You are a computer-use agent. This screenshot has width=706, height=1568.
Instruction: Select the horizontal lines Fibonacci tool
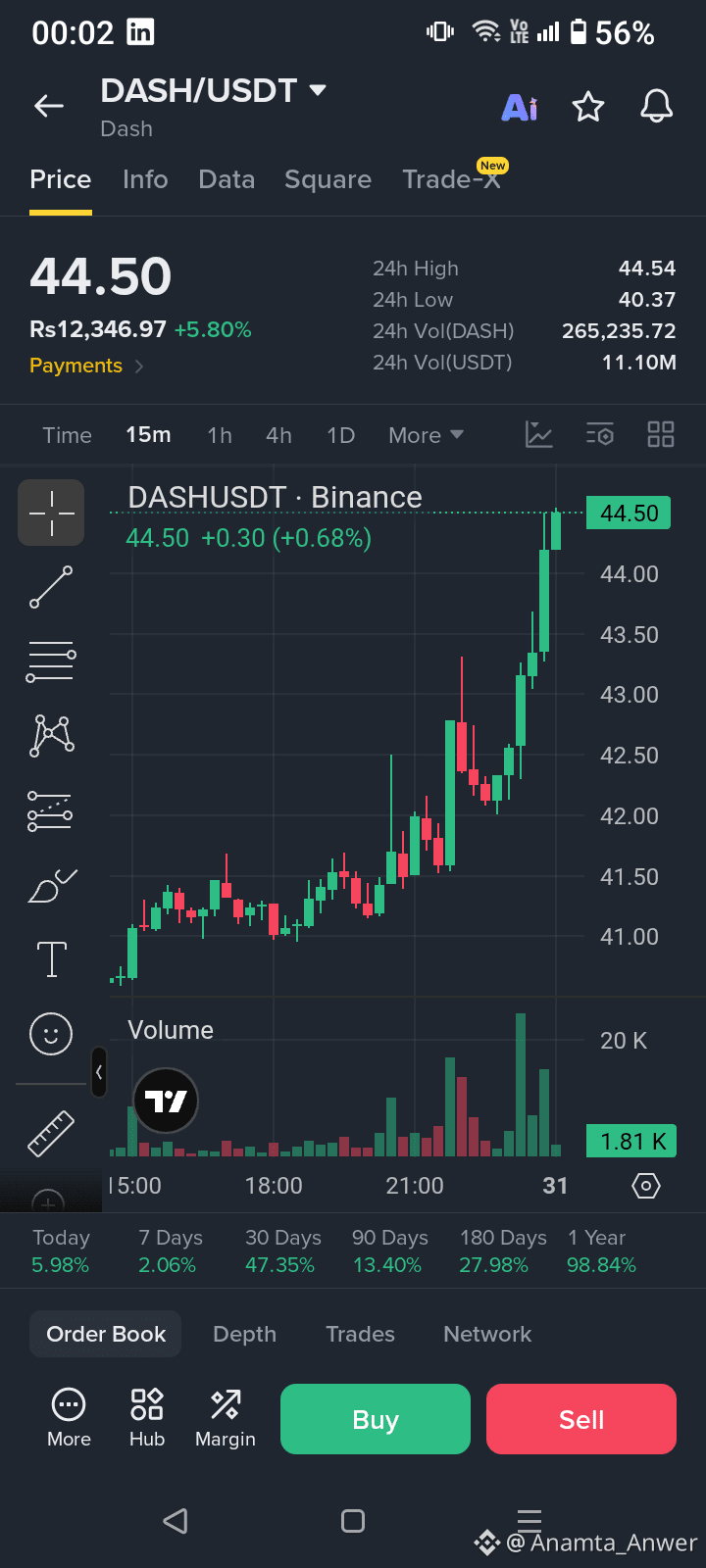(51, 661)
